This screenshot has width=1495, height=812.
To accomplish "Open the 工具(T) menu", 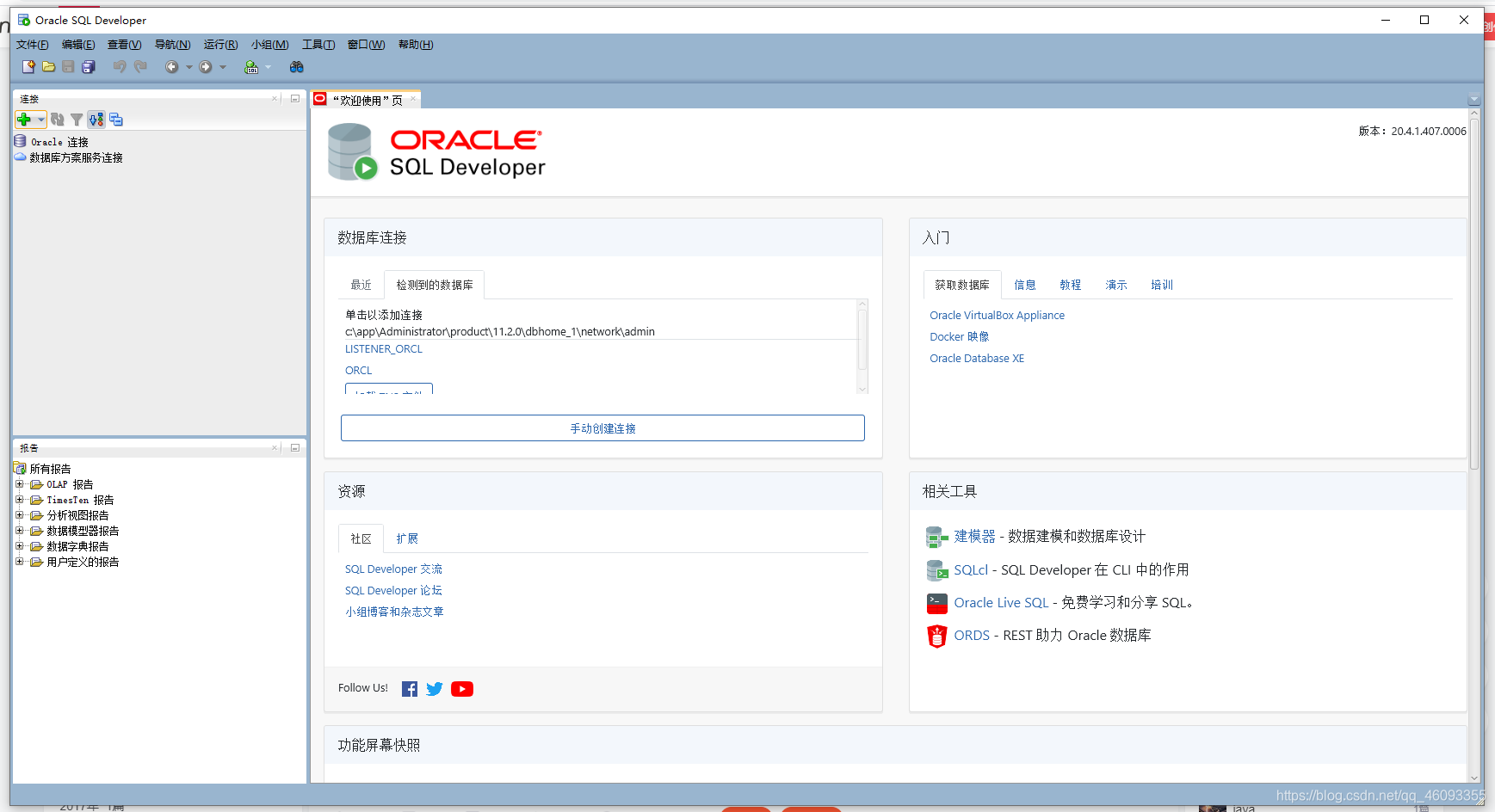I will (318, 45).
